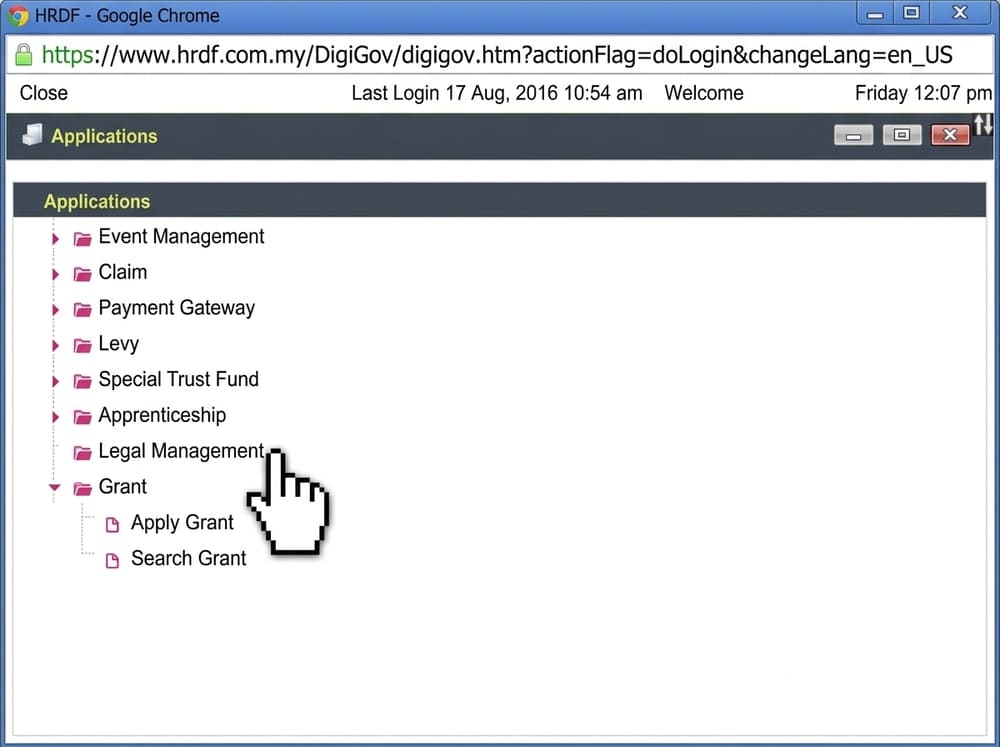
Task: Expand the Levy tree arrow
Action: tap(55, 346)
